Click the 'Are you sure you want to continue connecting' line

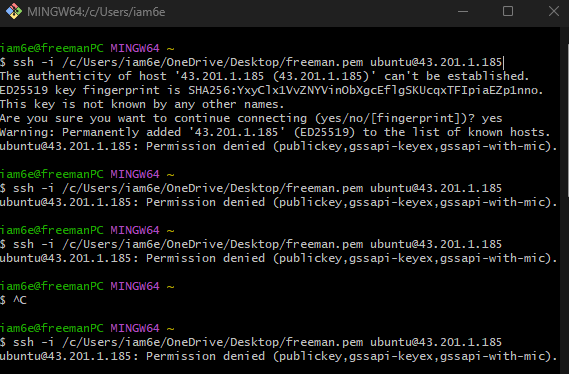pyautogui.click(x=251, y=118)
